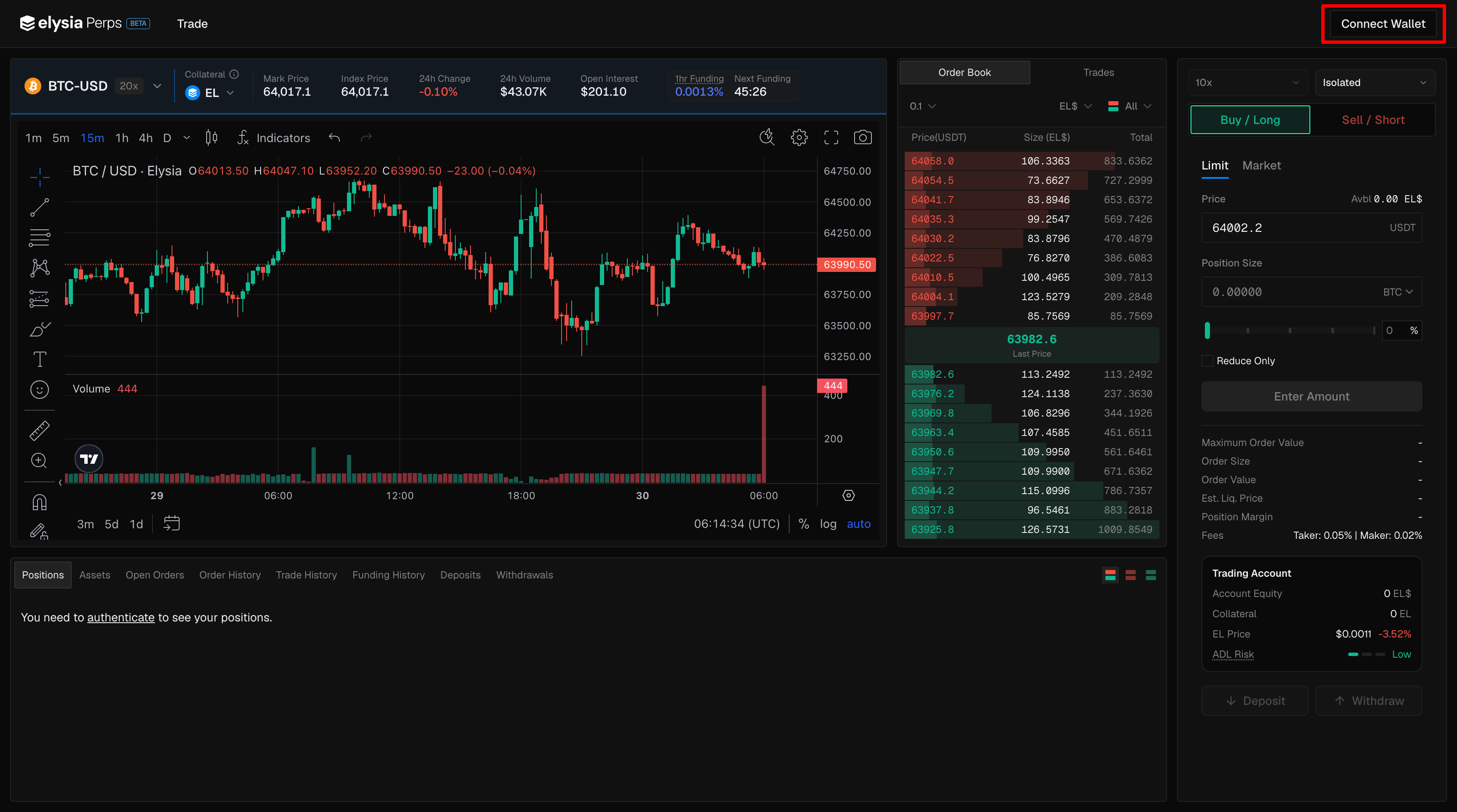1457x812 pixels.
Task: Open the Isolated margin mode dropdown
Action: click(x=1374, y=83)
